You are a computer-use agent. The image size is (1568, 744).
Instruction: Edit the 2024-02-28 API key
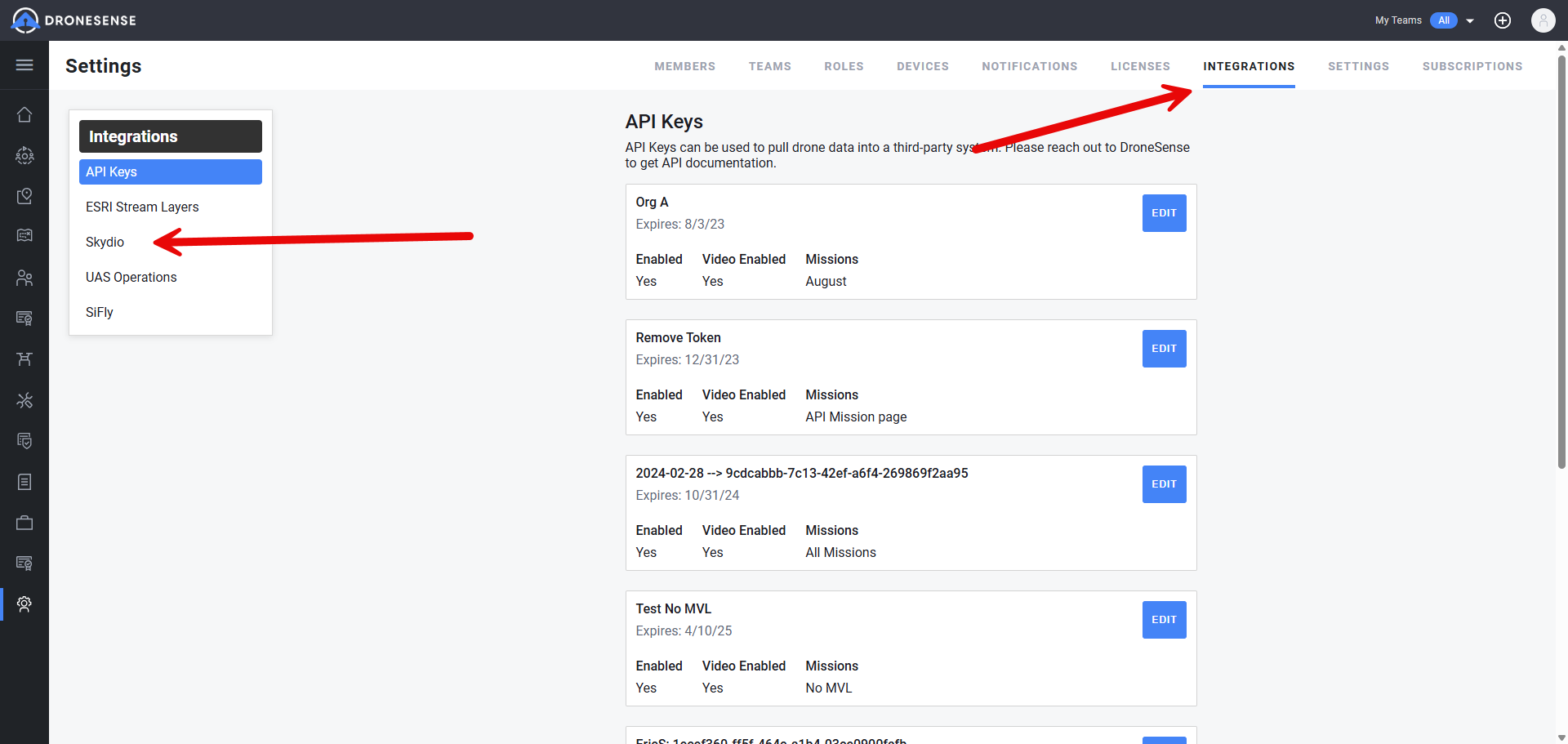point(1164,484)
